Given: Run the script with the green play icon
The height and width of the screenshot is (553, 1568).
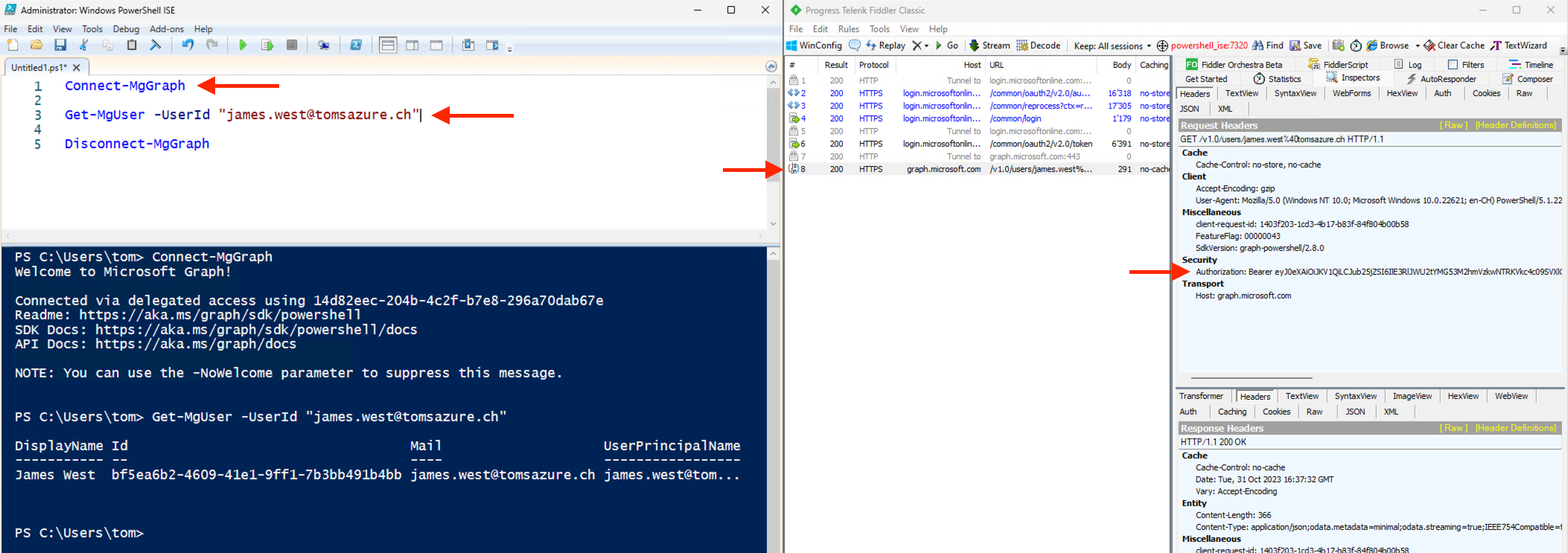Looking at the screenshot, I should point(243,45).
